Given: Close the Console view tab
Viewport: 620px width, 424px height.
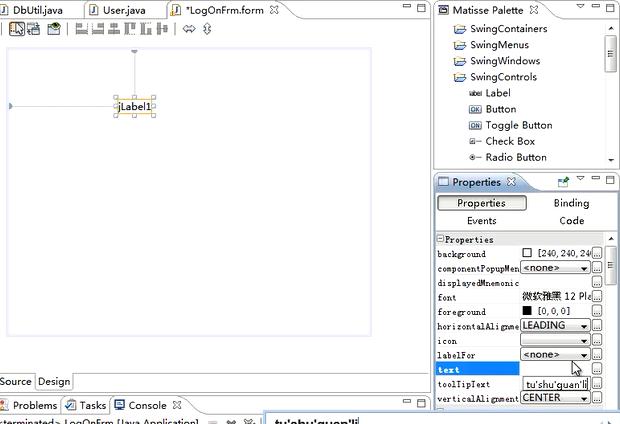Looking at the screenshot, I should coord(177,405).
